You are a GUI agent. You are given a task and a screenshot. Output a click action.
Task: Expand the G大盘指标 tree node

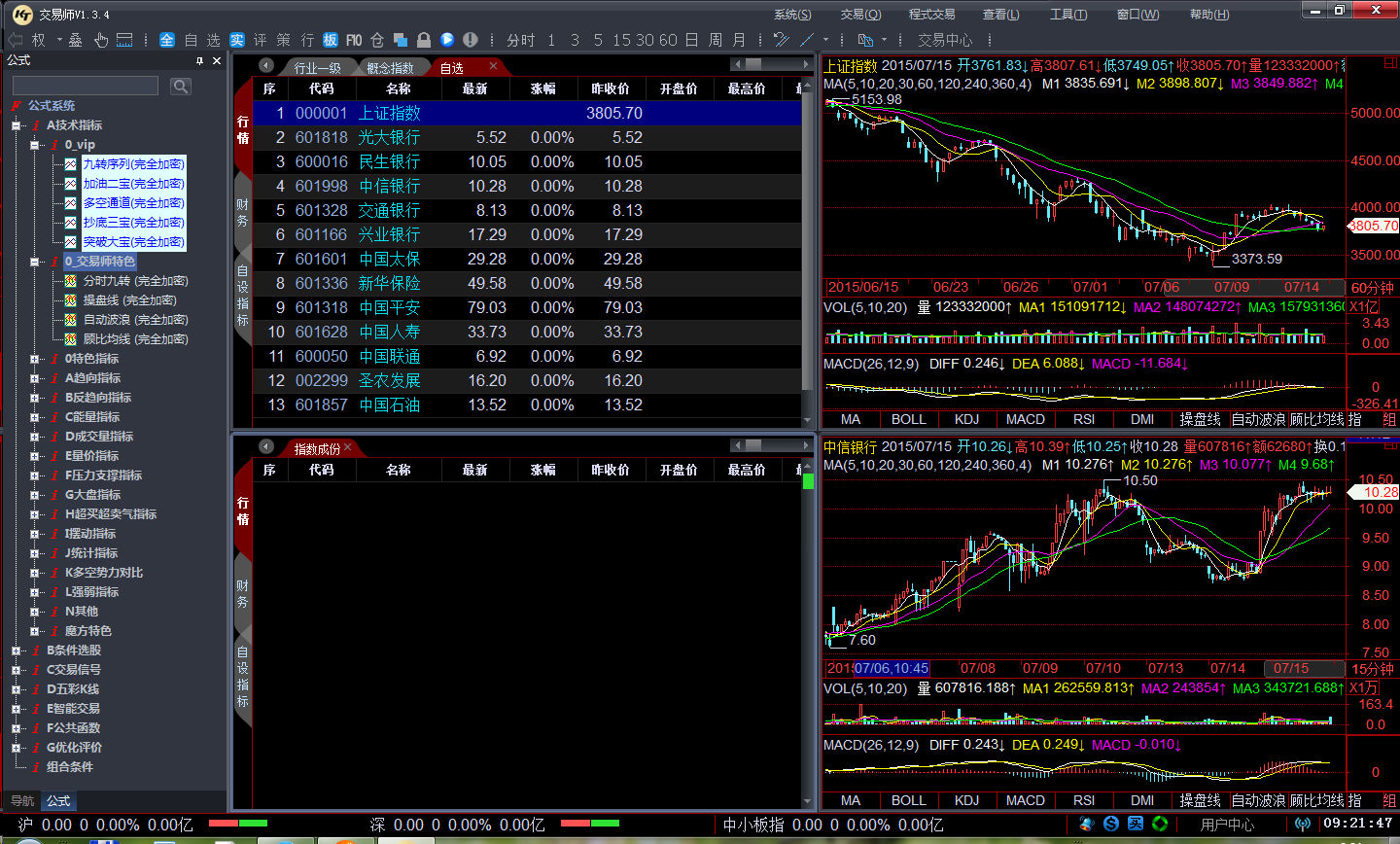click(35, 495)
